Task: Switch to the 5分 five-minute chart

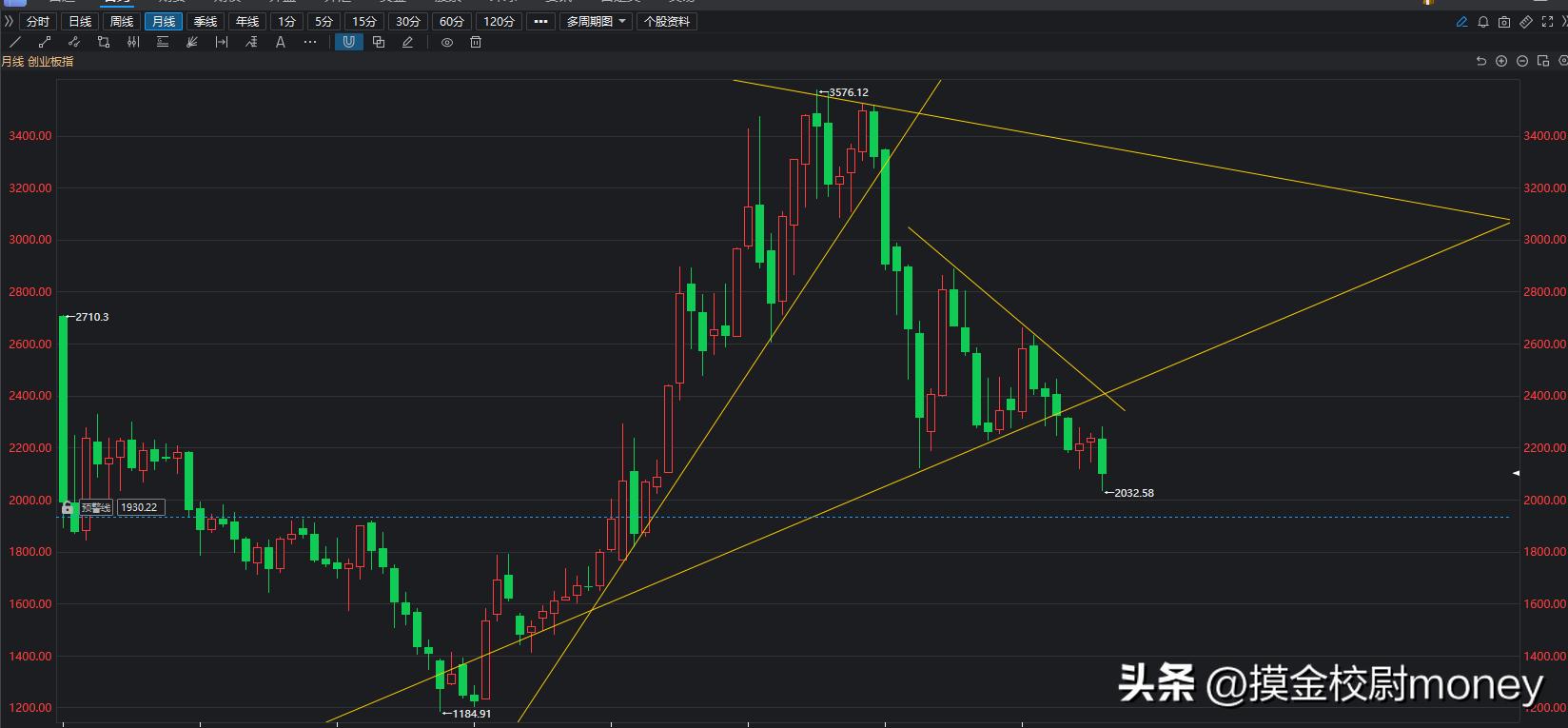Action: point(324,21)
